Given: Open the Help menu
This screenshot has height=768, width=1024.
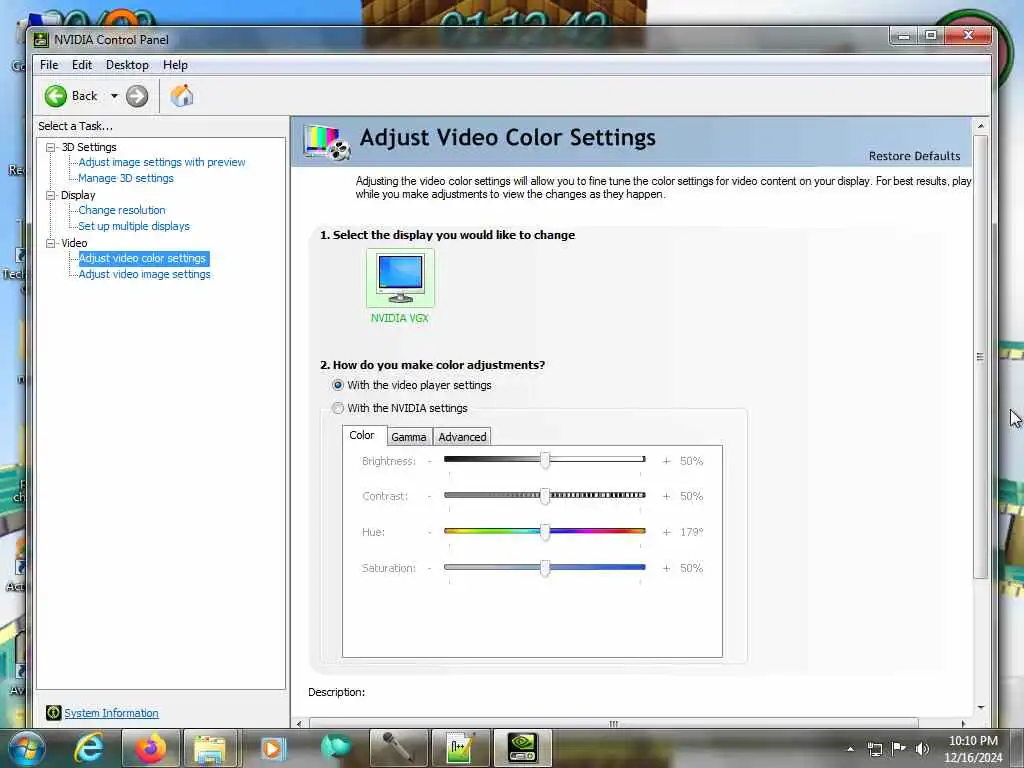Looking at the screenshot, I should (x=175, y=65).
